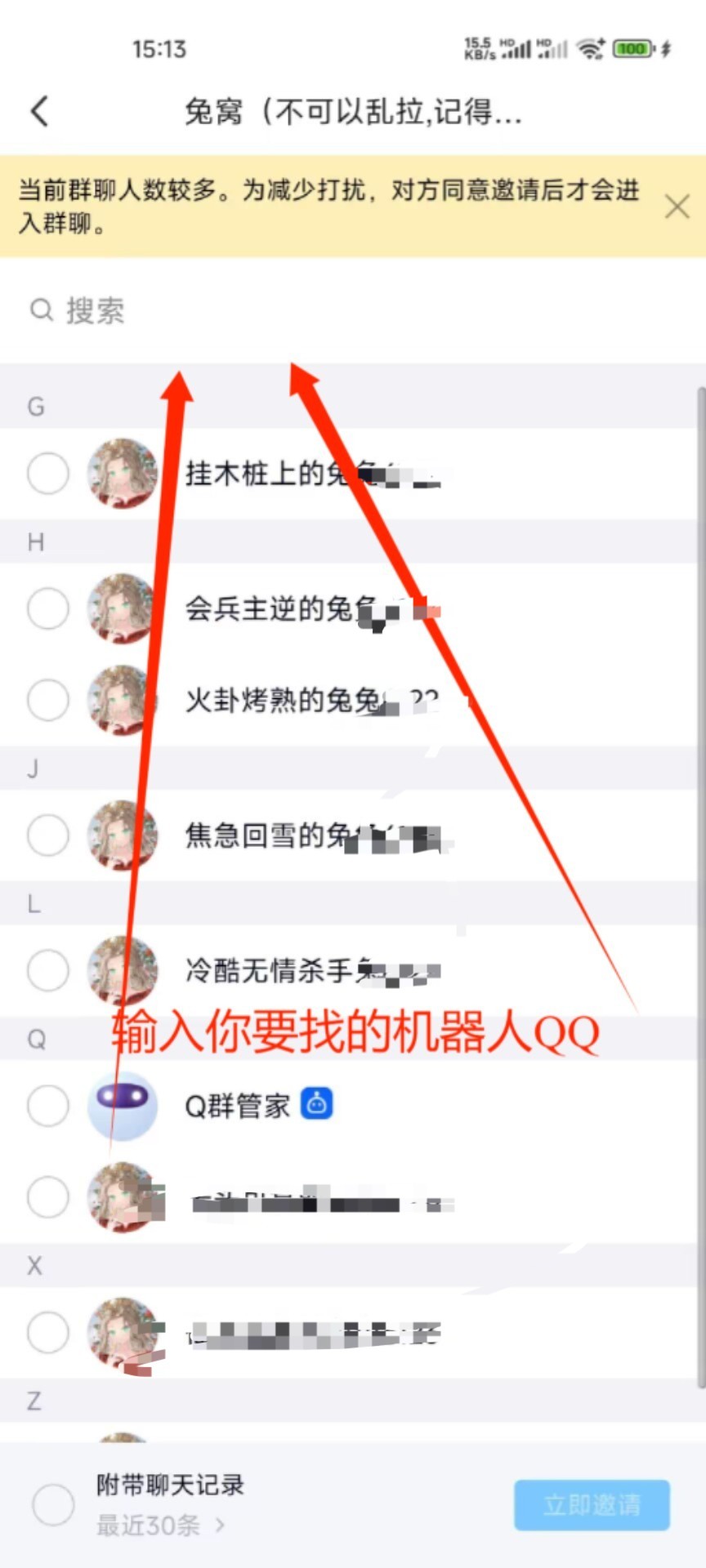706x1568 pixels.
Task: Open avatar of 火卦烤熟的兔兔
Action: [x=123, y=700]
